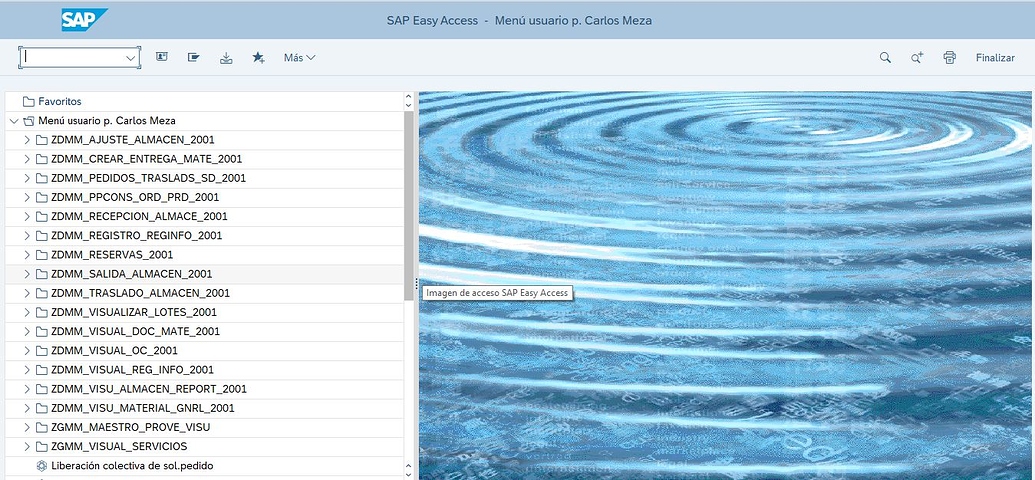Select ZDMM_VISUALIZAR_LOTES_2001 label text

[134, 312]
